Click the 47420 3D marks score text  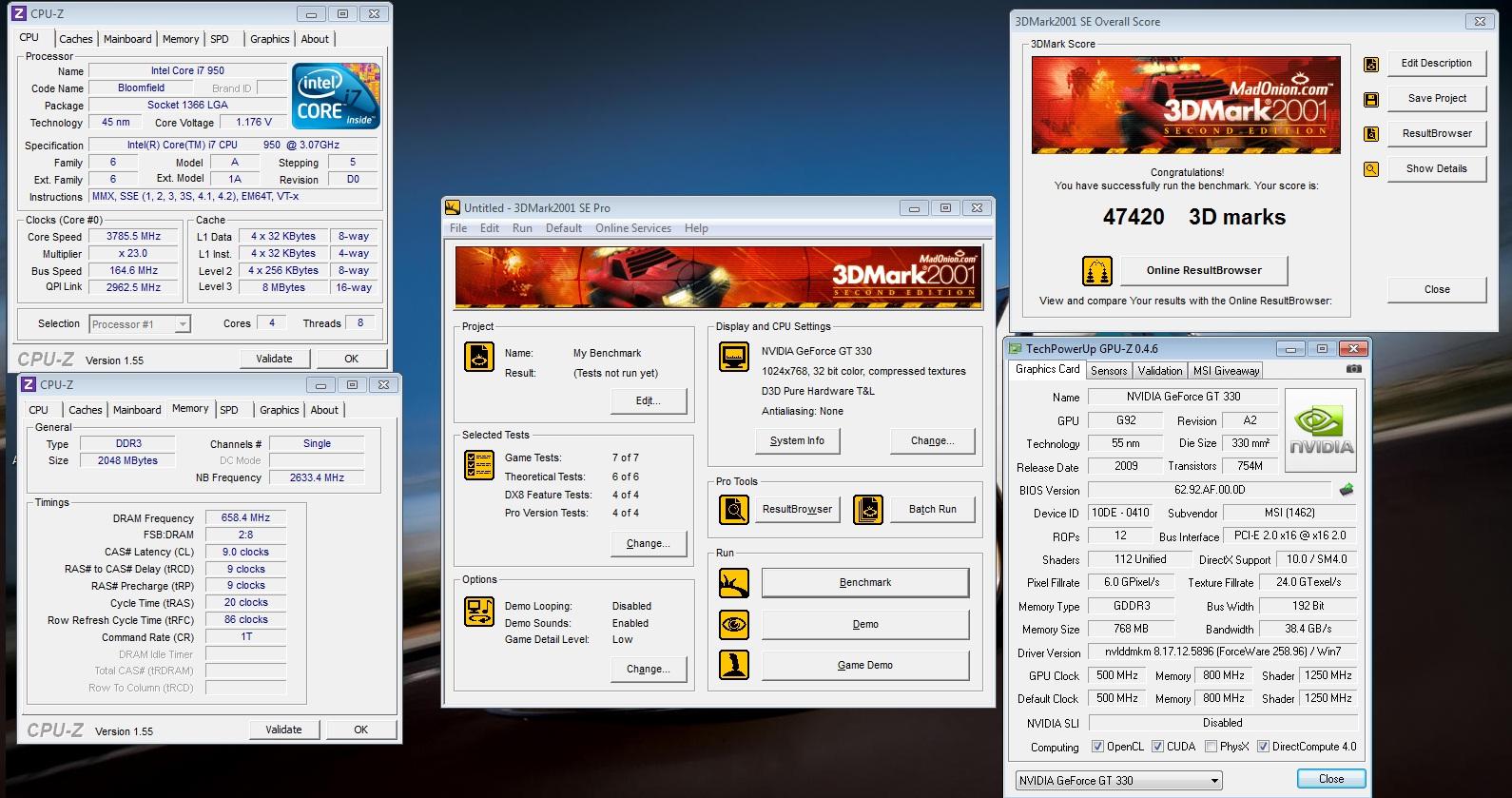pyautogui.click(x=1193, y=217)
